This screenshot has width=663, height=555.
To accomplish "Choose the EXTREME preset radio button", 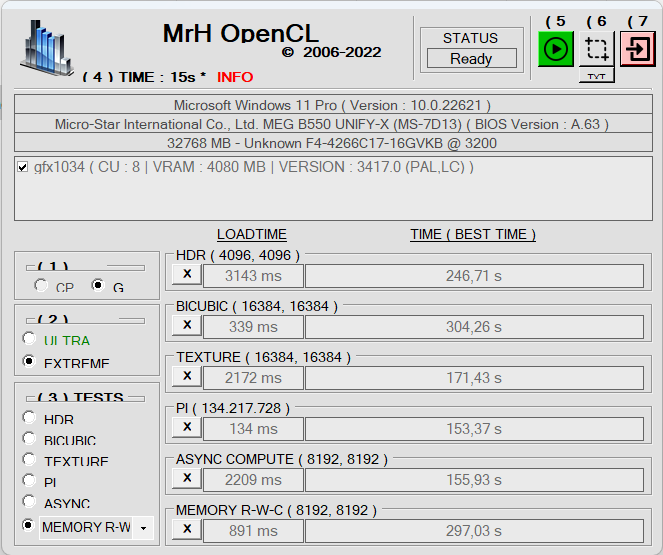I will [x=29, y=361].
